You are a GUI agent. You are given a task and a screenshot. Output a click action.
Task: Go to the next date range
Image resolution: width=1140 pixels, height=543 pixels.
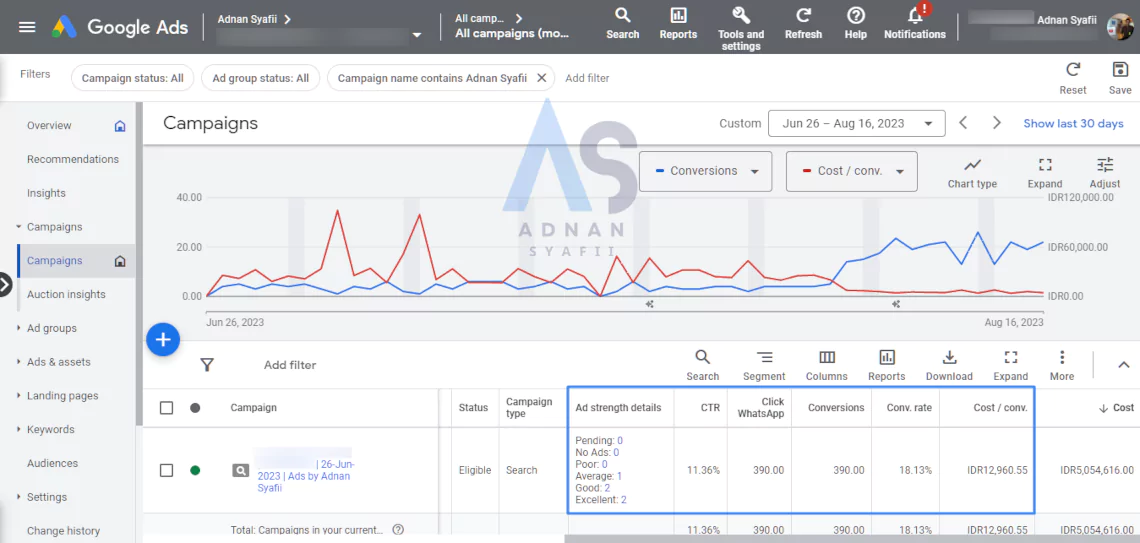(x=997, y=124)
